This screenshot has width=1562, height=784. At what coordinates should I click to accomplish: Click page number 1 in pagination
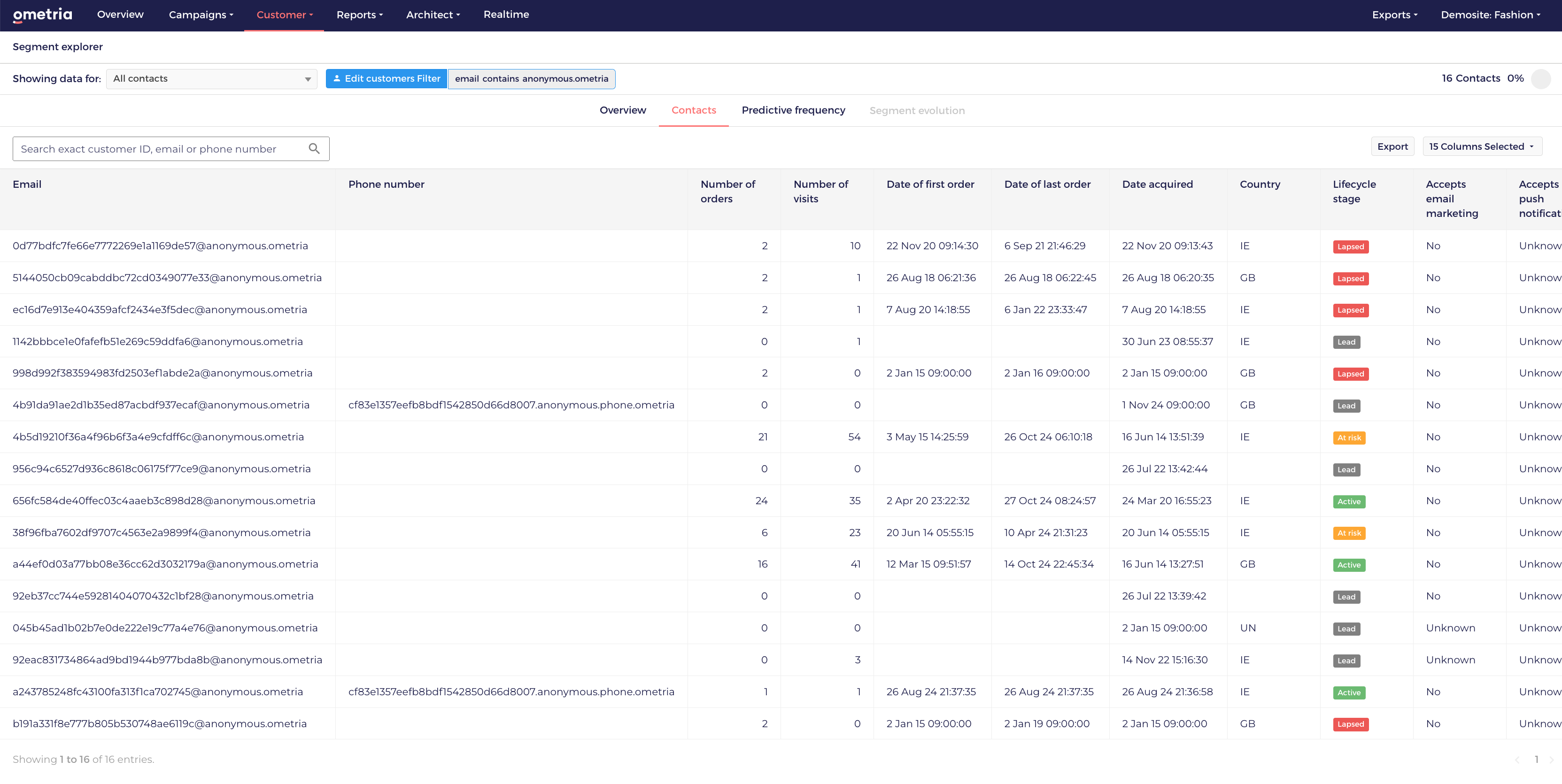(x=1536, y=760)
